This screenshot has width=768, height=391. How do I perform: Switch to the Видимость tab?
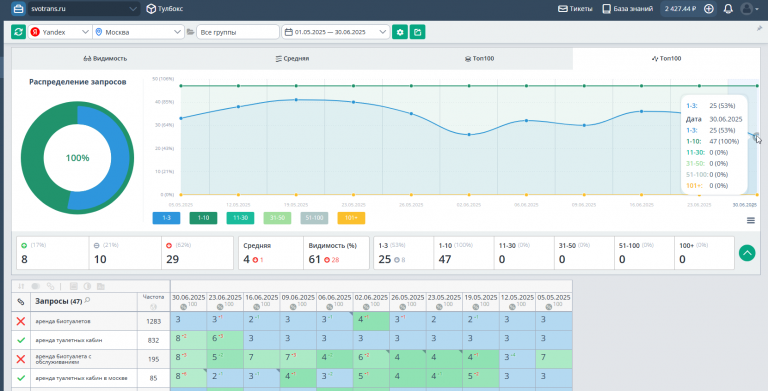(105, 58)
